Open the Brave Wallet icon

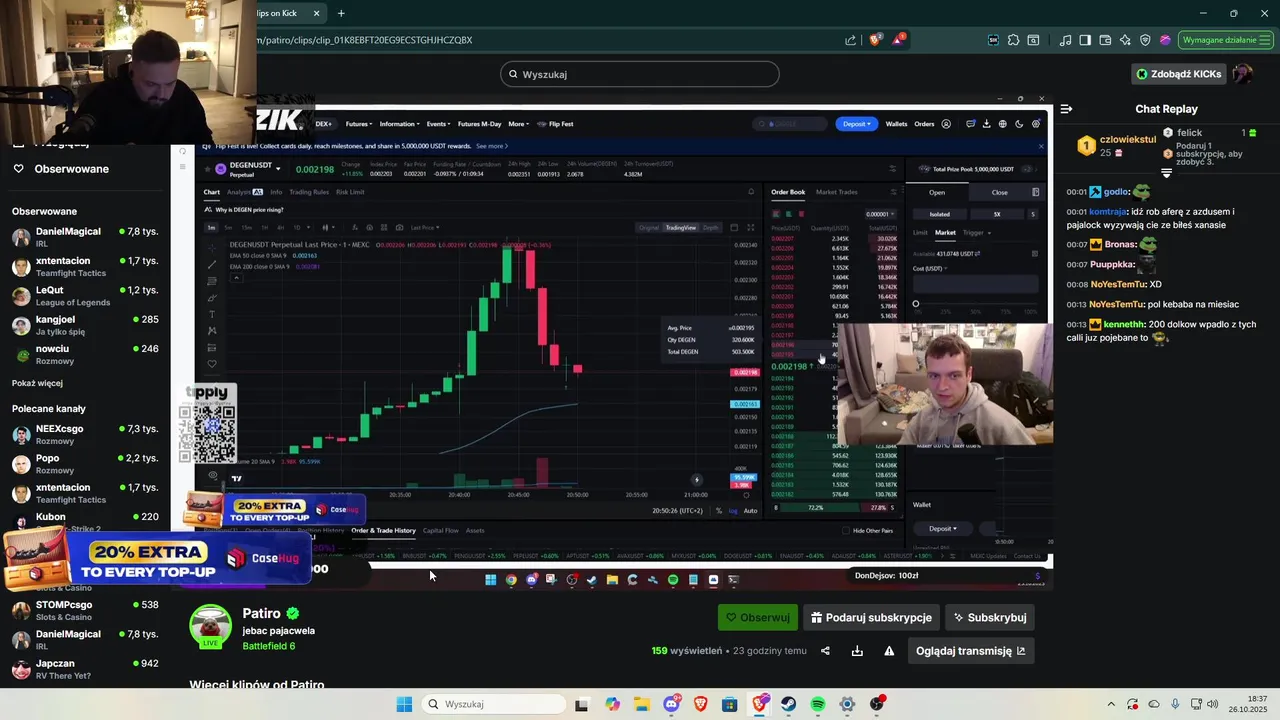click(1105, 40)
